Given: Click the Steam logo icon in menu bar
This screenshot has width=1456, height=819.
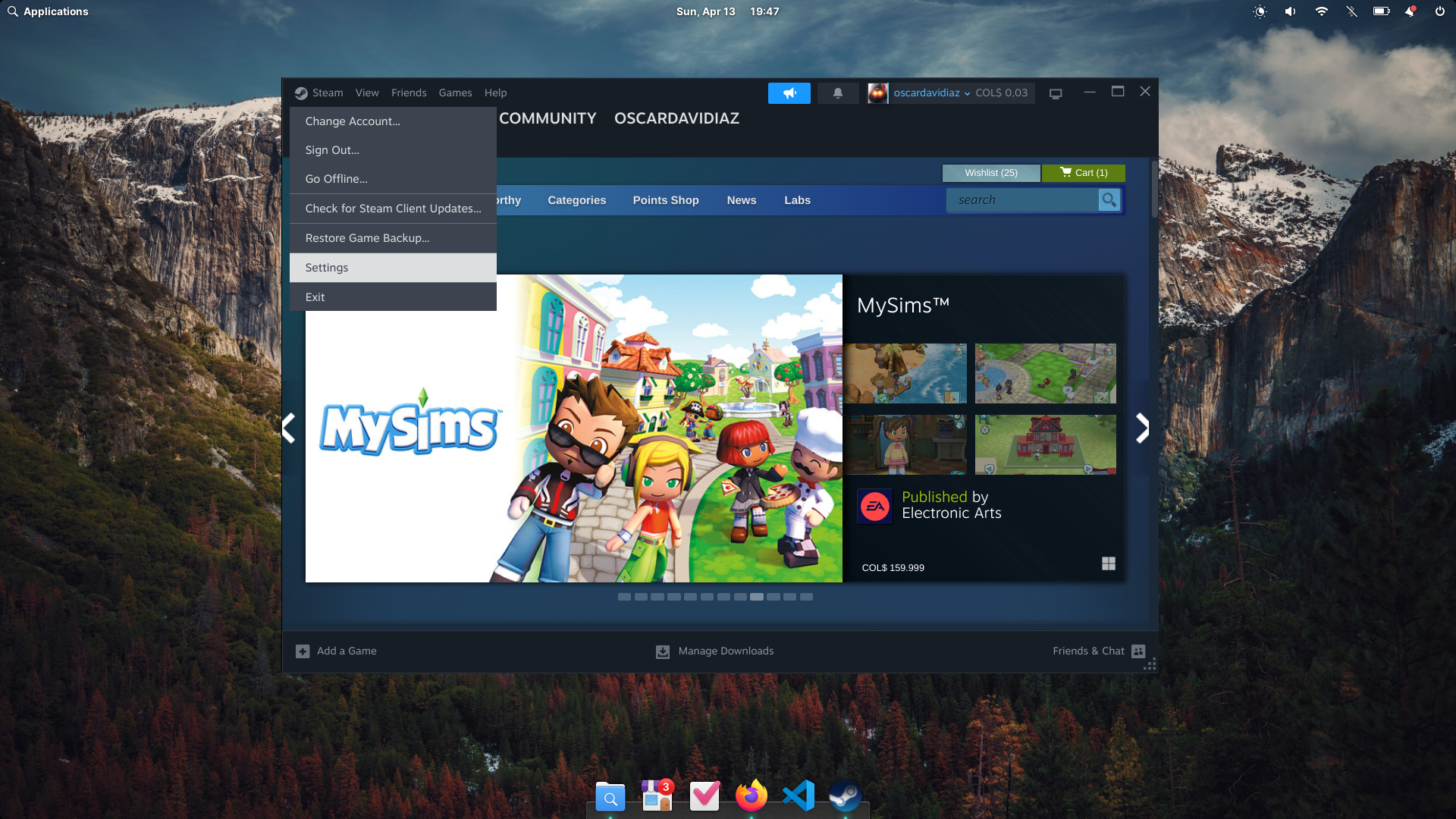Looking at the screenshot, I should tap(301, 93).
